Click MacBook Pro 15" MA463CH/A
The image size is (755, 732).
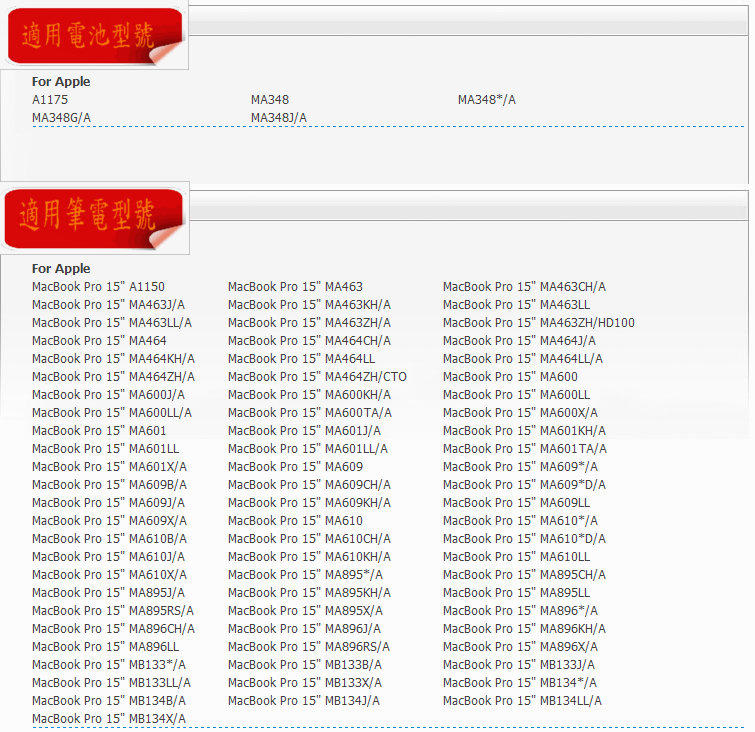click(x=524, y=287)
